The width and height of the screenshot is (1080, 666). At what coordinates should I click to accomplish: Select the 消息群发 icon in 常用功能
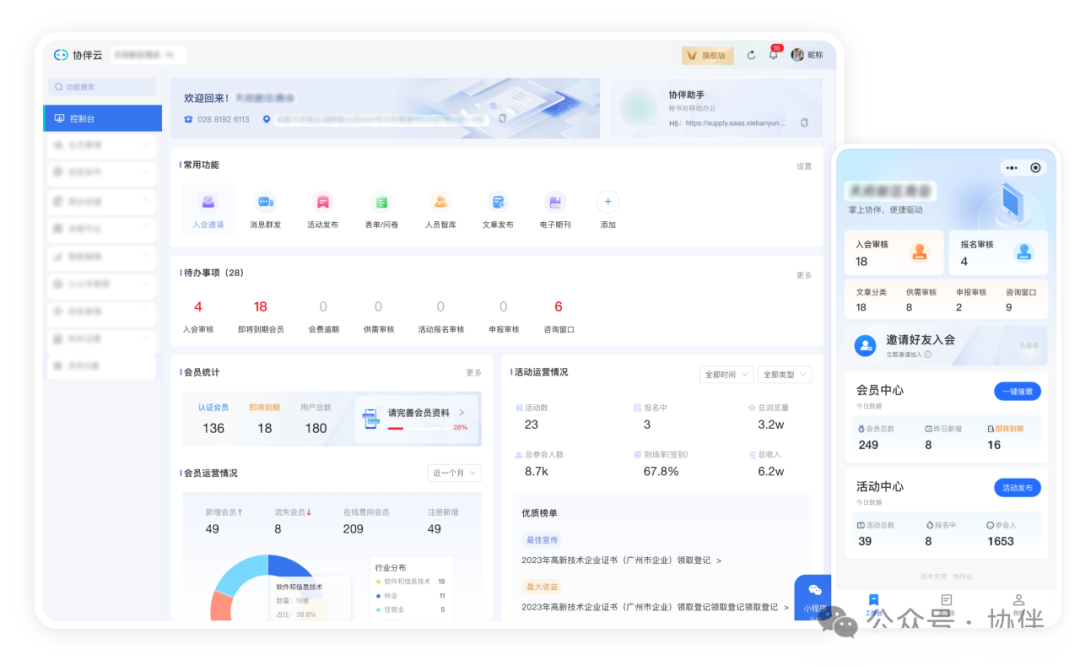pyautogui.click(x=264, y=203)
